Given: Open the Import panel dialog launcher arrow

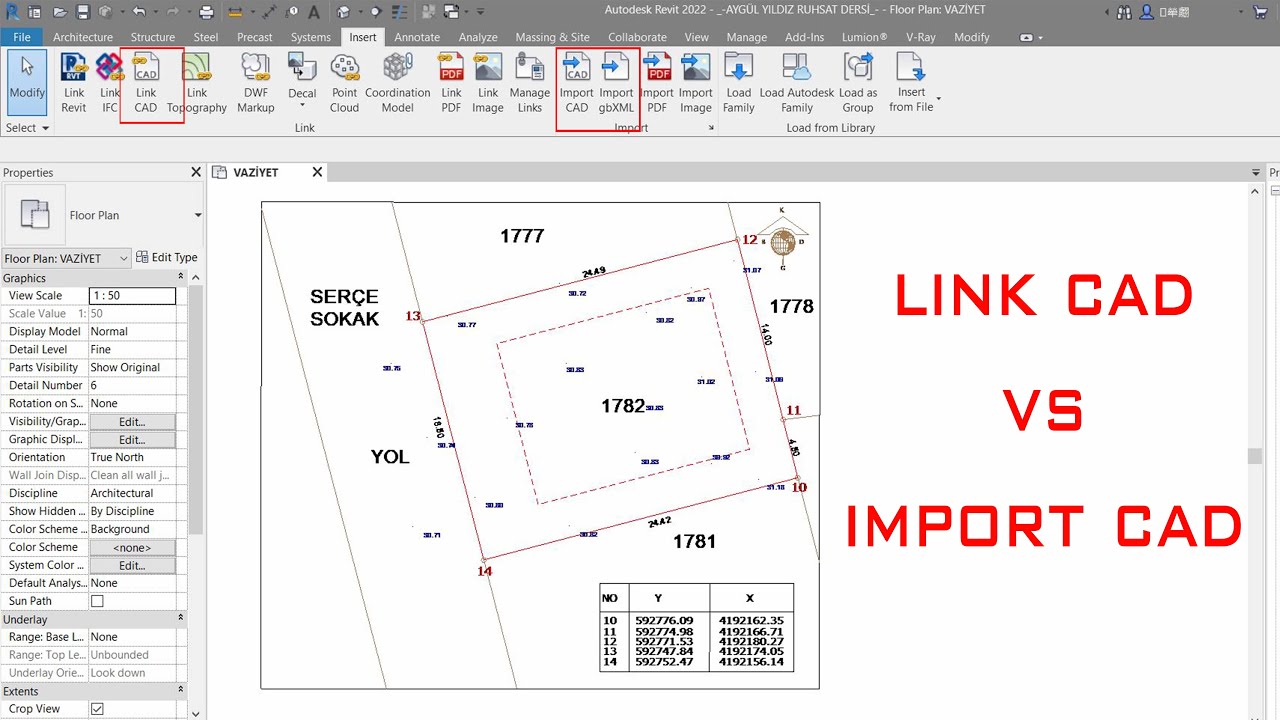Looking at the screenshot, I should point(711,128).
